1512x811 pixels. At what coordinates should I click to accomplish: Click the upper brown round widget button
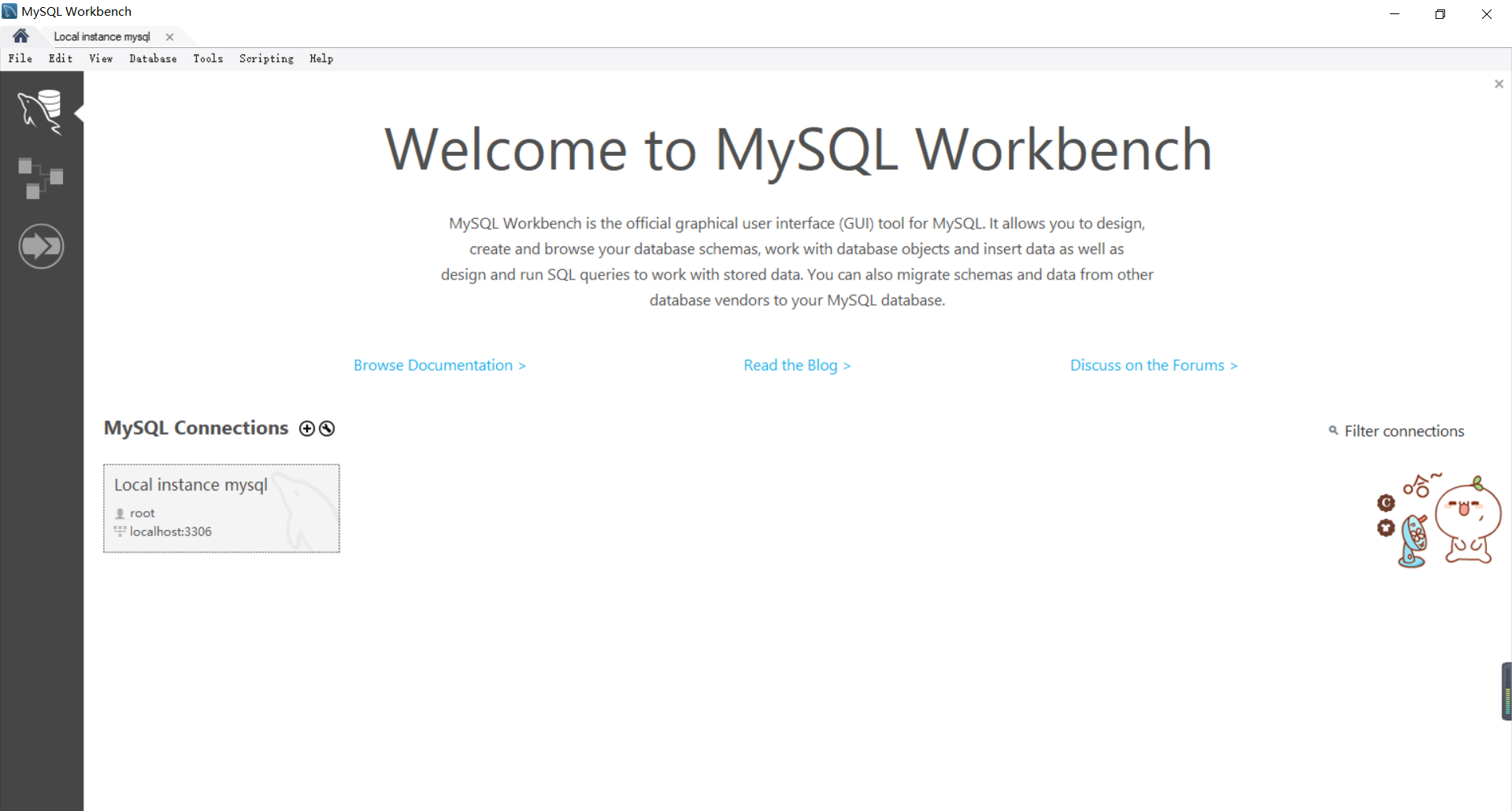[1386, 502]
